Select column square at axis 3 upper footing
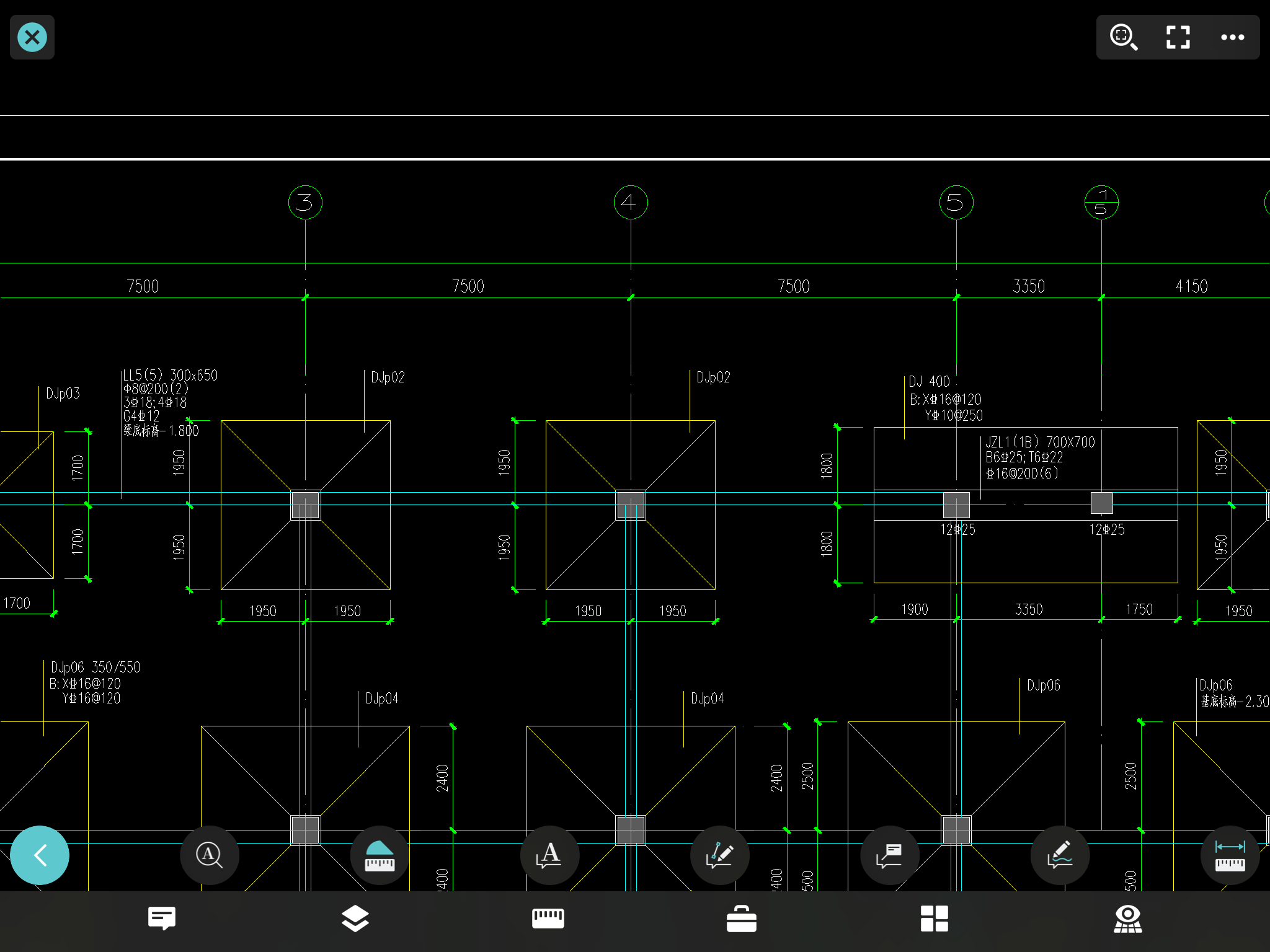 click(305, 505)
